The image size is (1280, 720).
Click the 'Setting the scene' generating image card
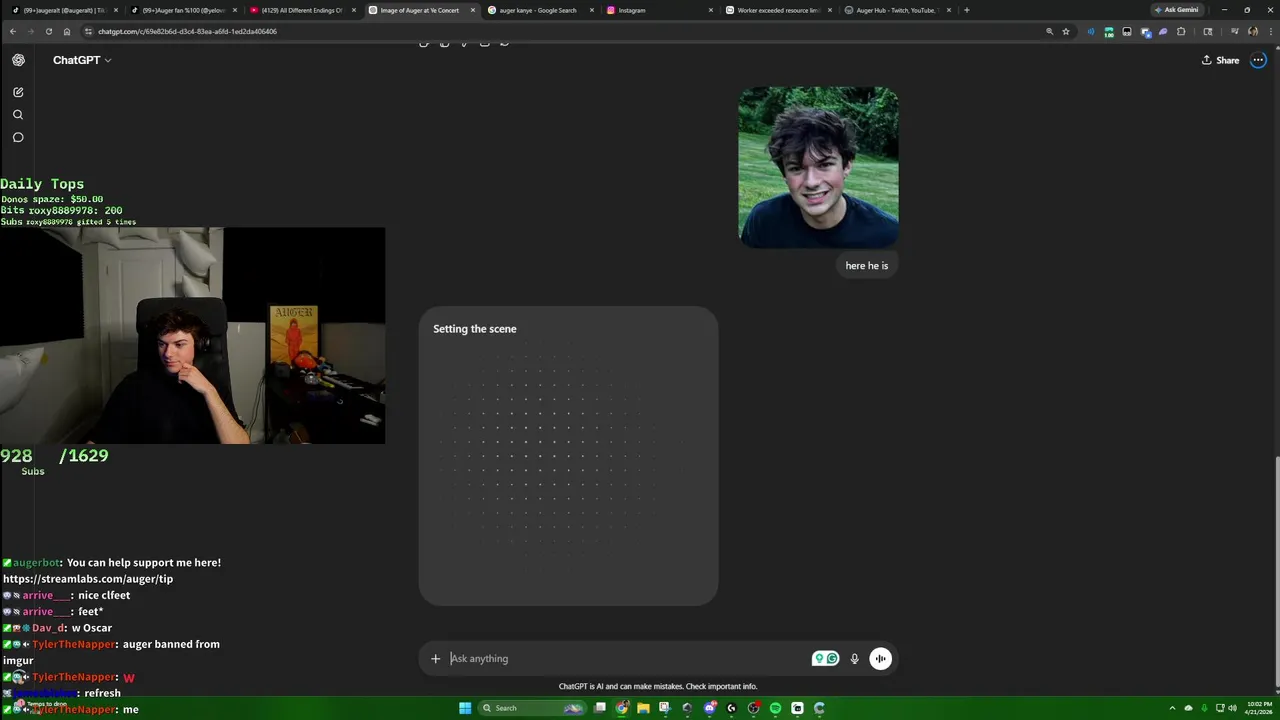point(568,456)
